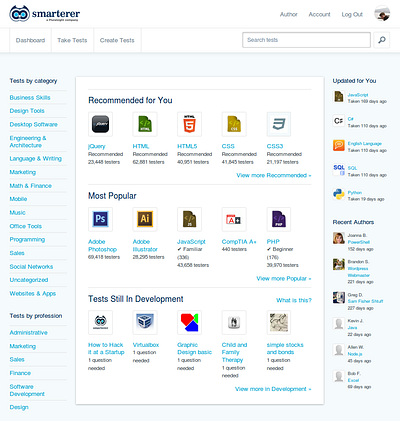Browse Language & Writing category
Image resolution: width=400 pixels, height=421 pixels.
(36, 158)
